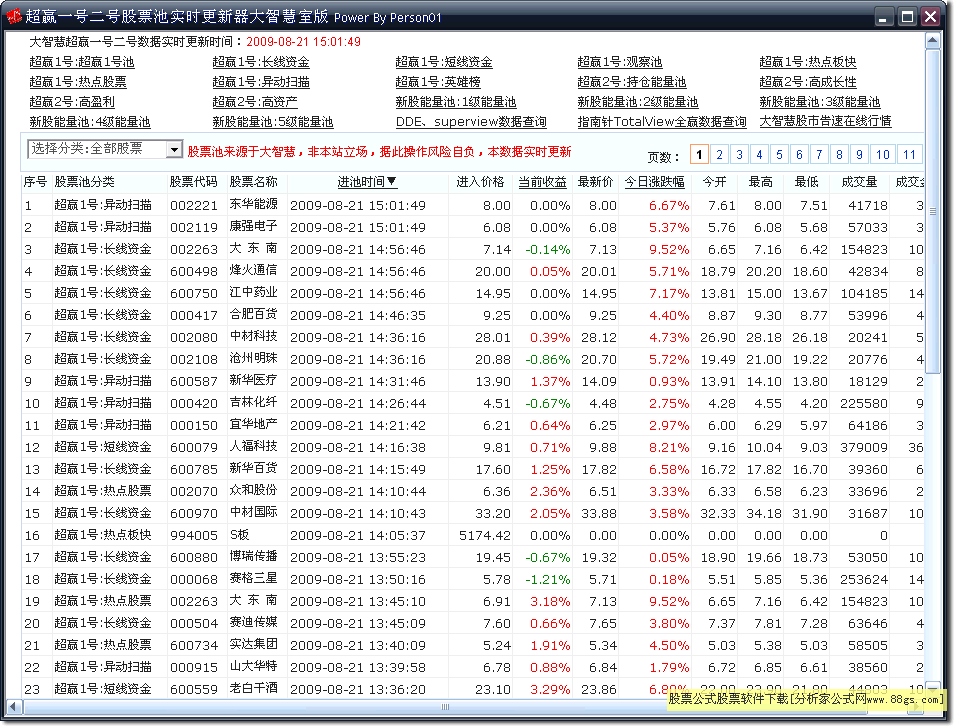Open the 新股能量池:3级能量池 link
Image resolution: width=957 pixels, height=728 pixels.
[819, 102]
